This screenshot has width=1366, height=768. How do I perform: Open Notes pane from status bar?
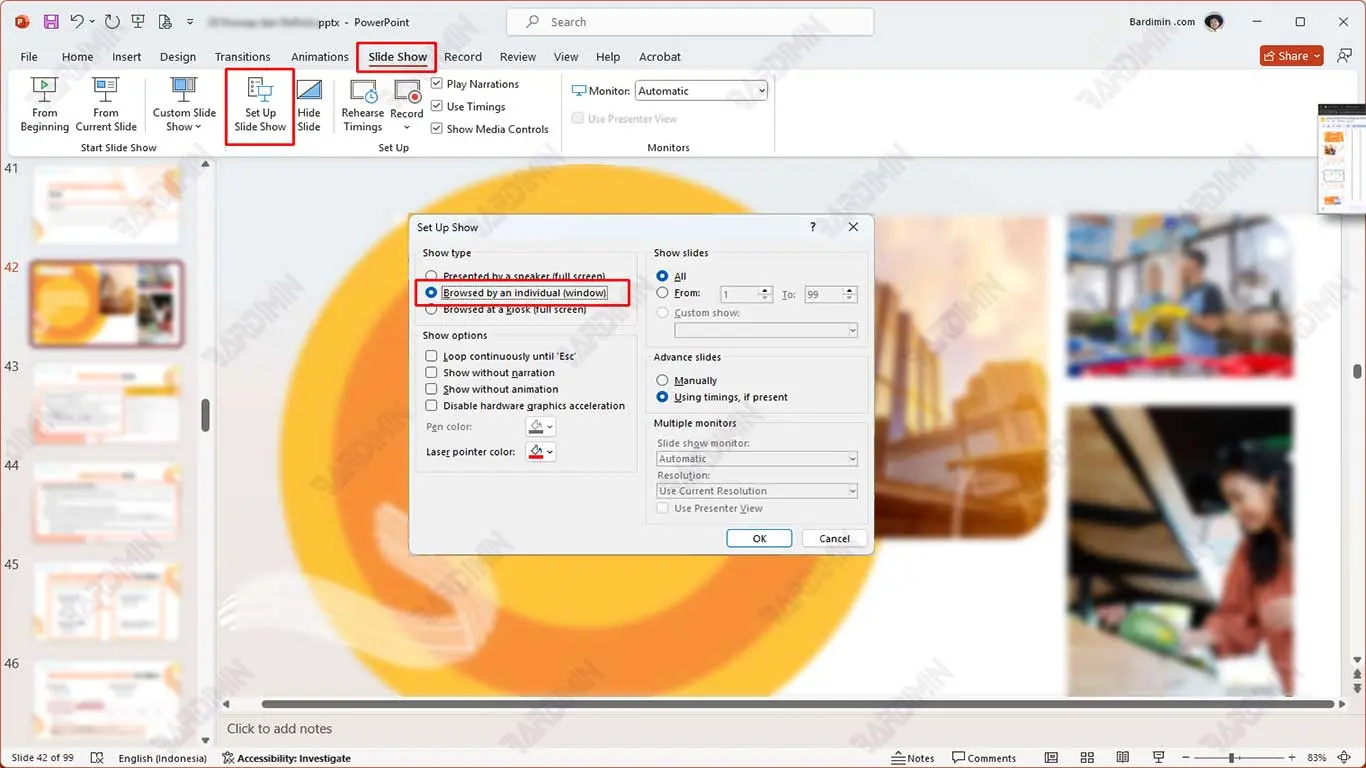point(912,758)
